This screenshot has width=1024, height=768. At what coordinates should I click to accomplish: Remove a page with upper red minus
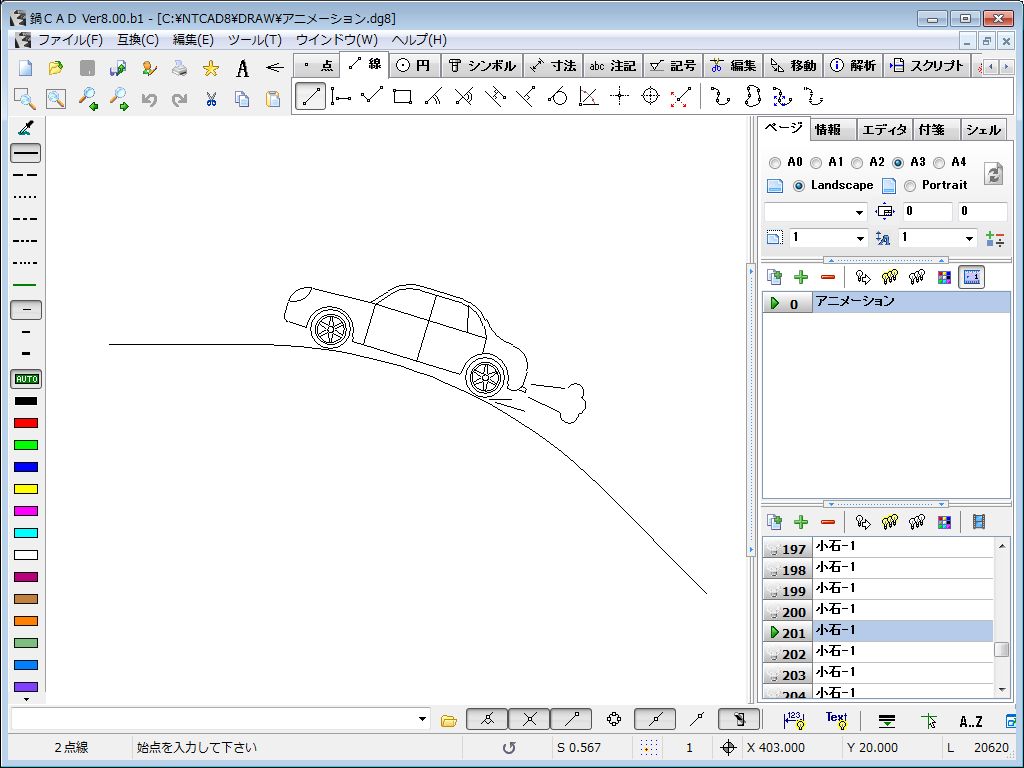click(x=827, y=277)
